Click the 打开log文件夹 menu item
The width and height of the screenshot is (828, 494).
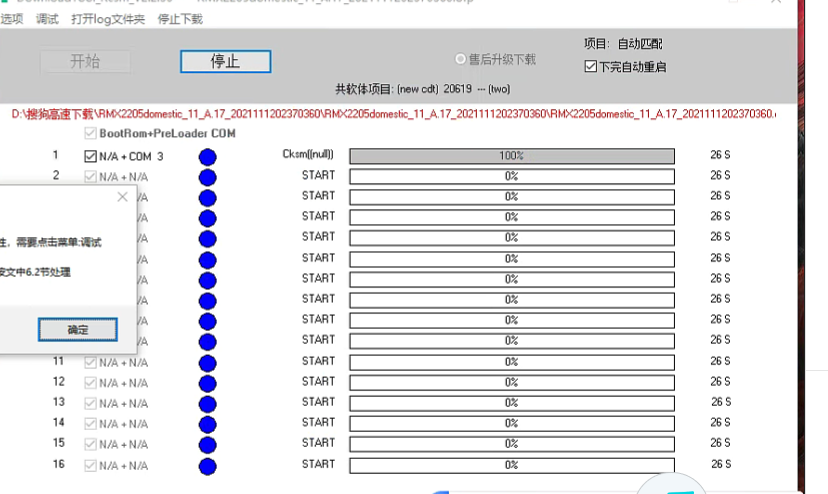pos(108,20)
